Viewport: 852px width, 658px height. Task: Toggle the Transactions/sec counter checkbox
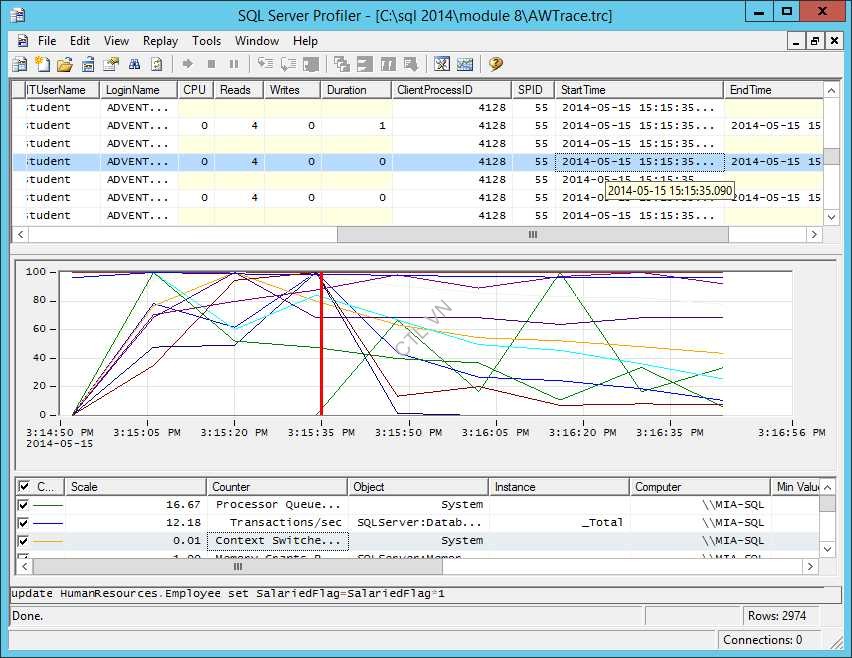23,523
